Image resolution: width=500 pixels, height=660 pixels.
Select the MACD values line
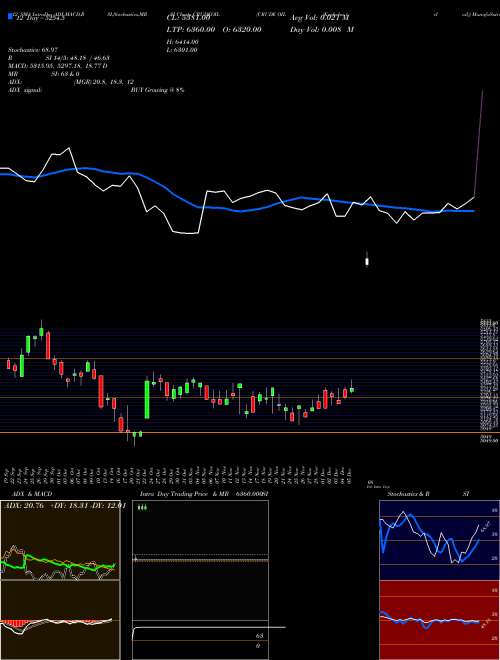[58, 66]
